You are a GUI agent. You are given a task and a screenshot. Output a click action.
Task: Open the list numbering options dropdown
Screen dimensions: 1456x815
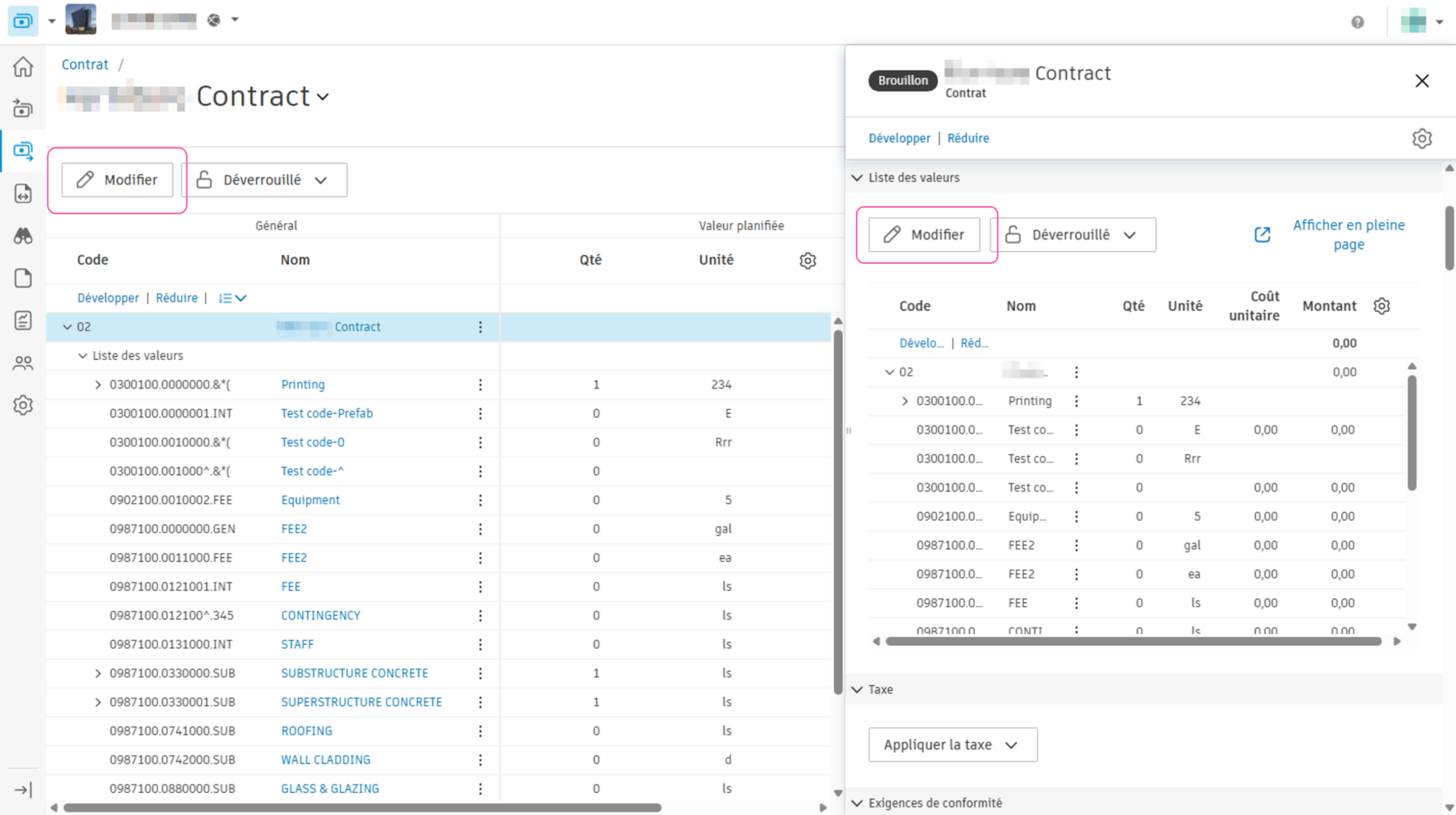(233, 298)
